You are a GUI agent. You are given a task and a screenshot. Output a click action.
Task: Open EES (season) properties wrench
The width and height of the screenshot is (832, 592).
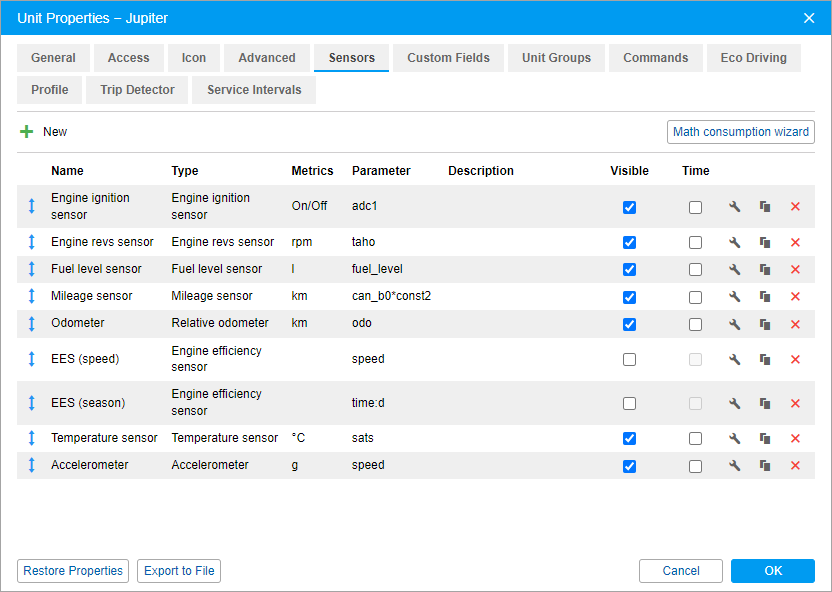tap(734, 404)
